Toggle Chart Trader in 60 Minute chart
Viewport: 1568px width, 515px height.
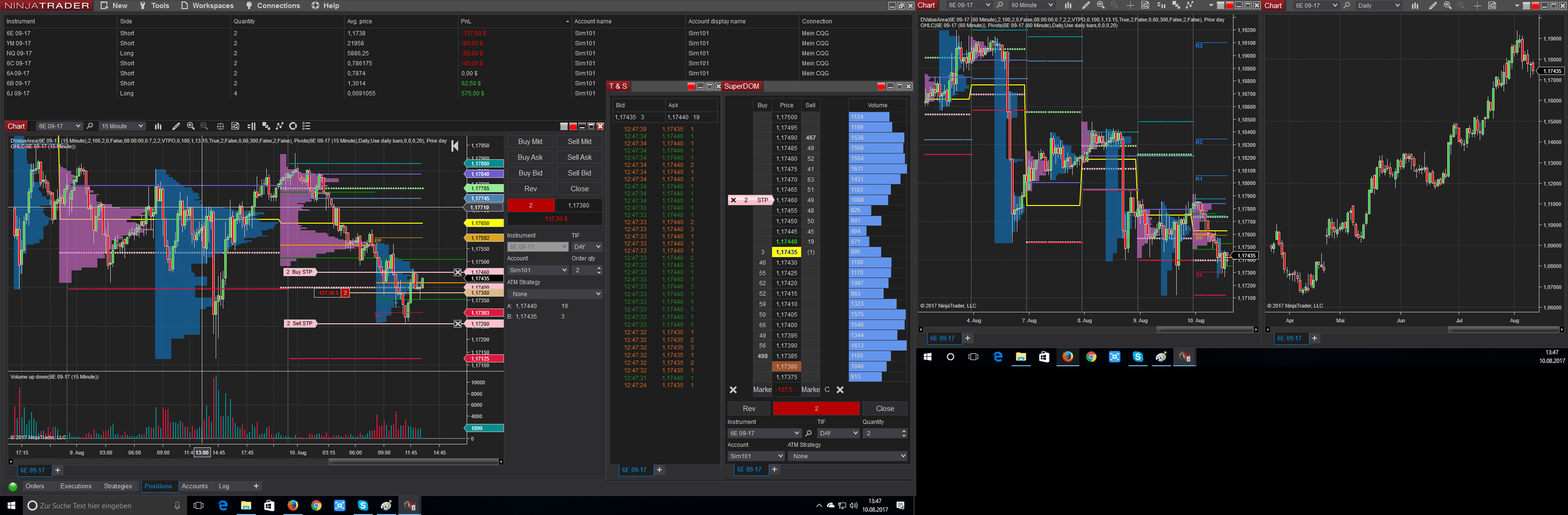[1161, 5]
